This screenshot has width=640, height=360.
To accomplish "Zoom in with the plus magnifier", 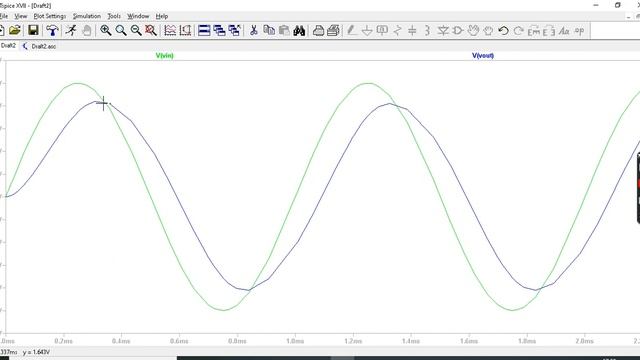I will (x=106, y=30).
